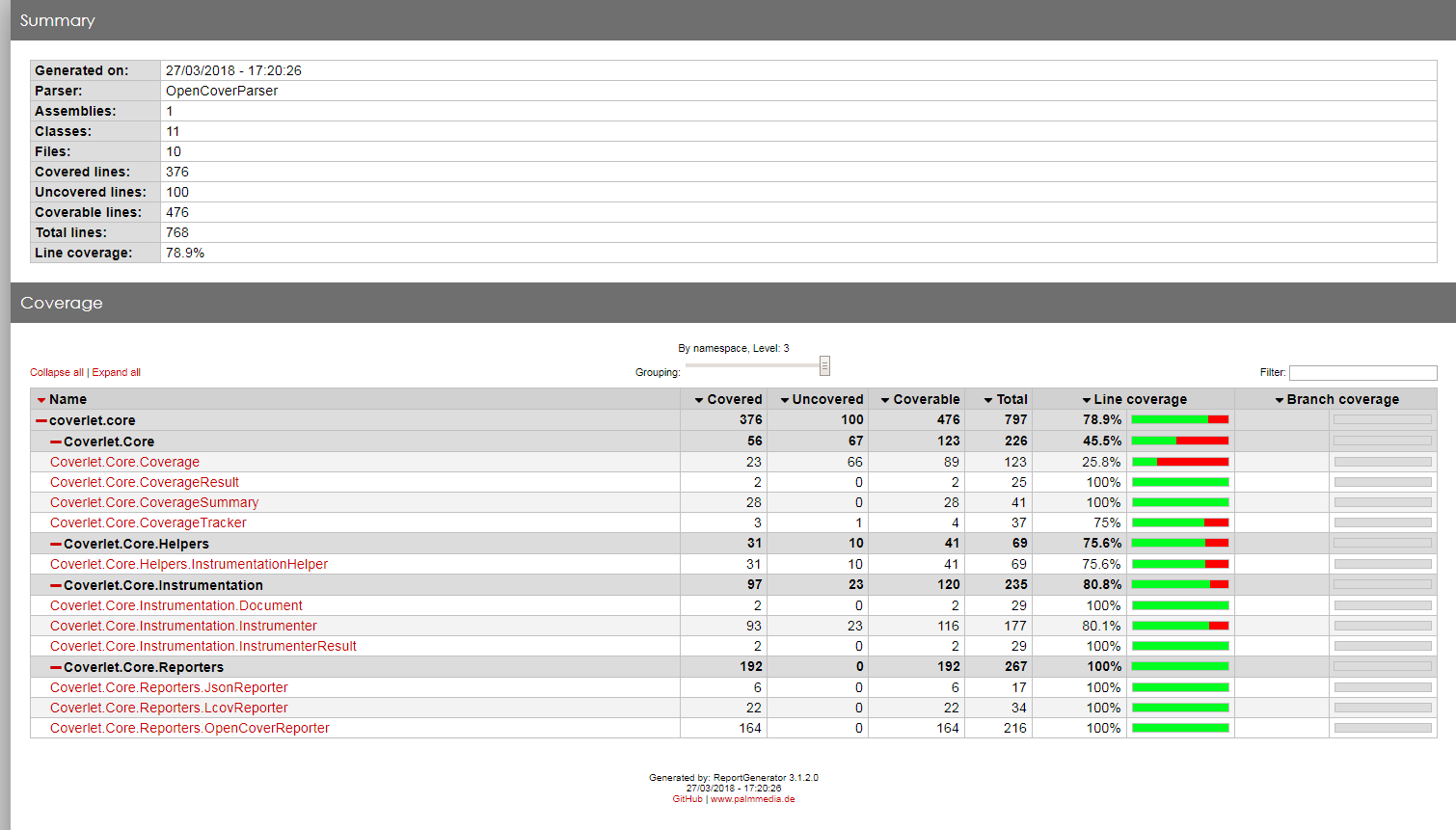The height and width of the screenshot is (830, 1456).
Task: Select the 78.9% line coverage summary value
Action: [185, 253]
